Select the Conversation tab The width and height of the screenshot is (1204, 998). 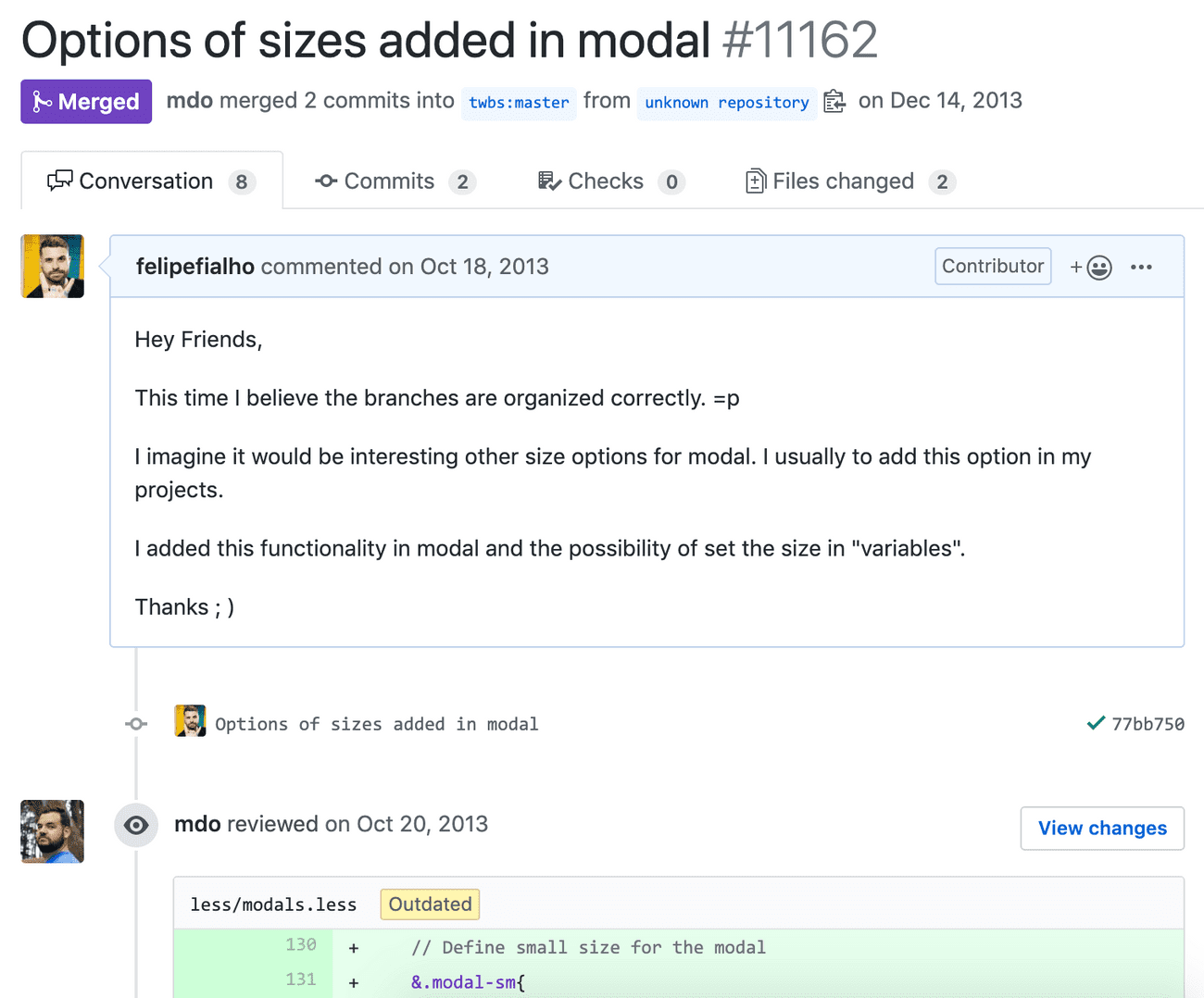(146, 181)
